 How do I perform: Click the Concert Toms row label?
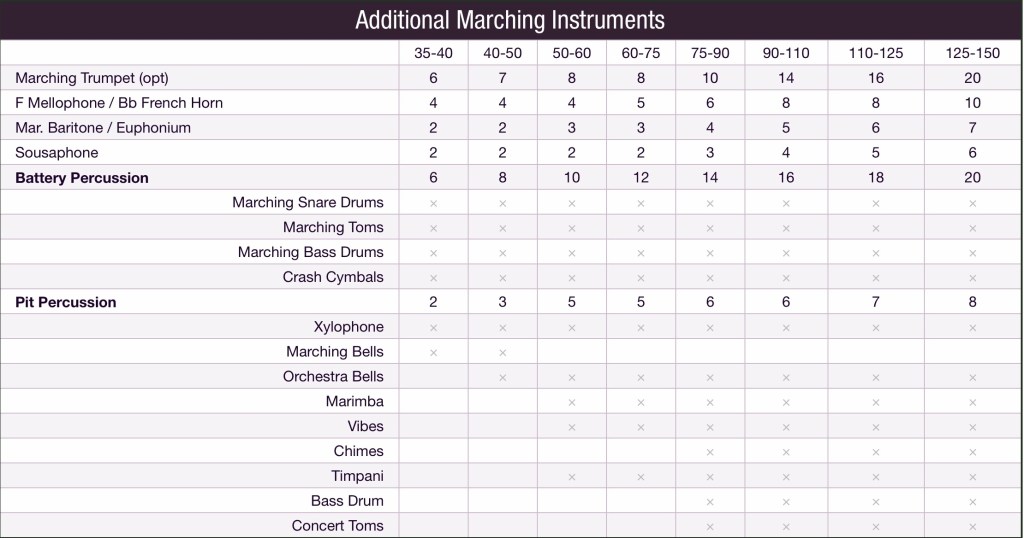point(337,526)
